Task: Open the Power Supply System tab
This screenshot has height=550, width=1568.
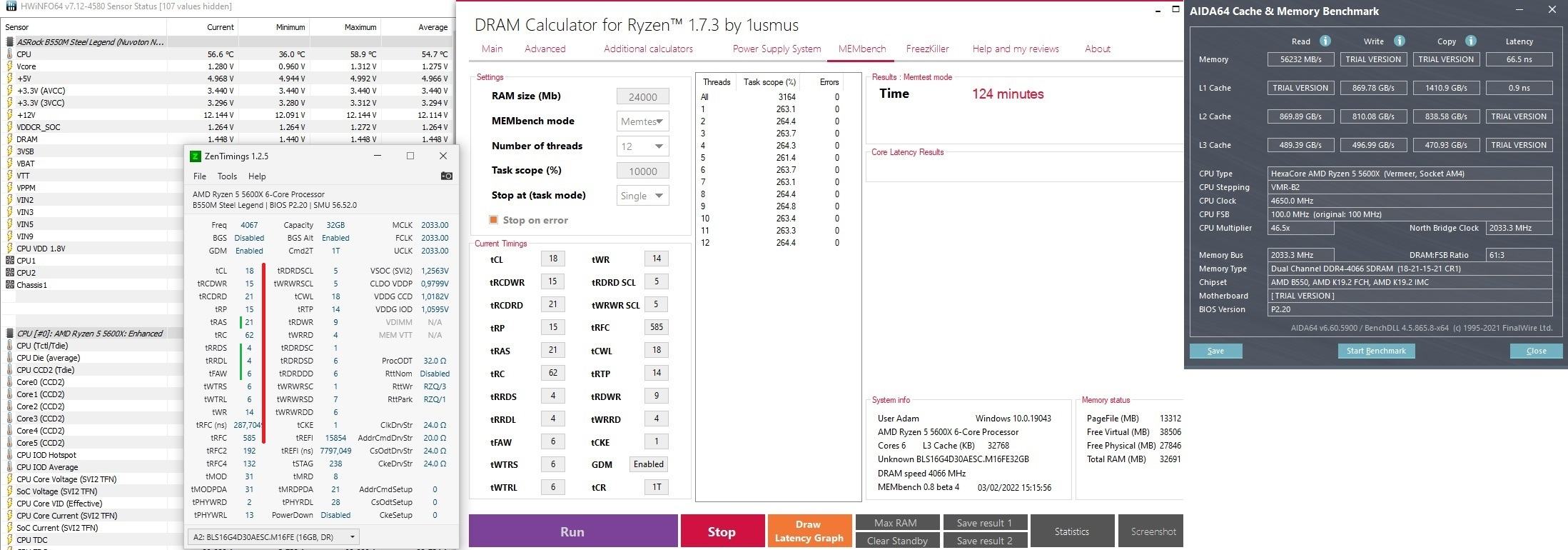Action: [x=777, y=49]
